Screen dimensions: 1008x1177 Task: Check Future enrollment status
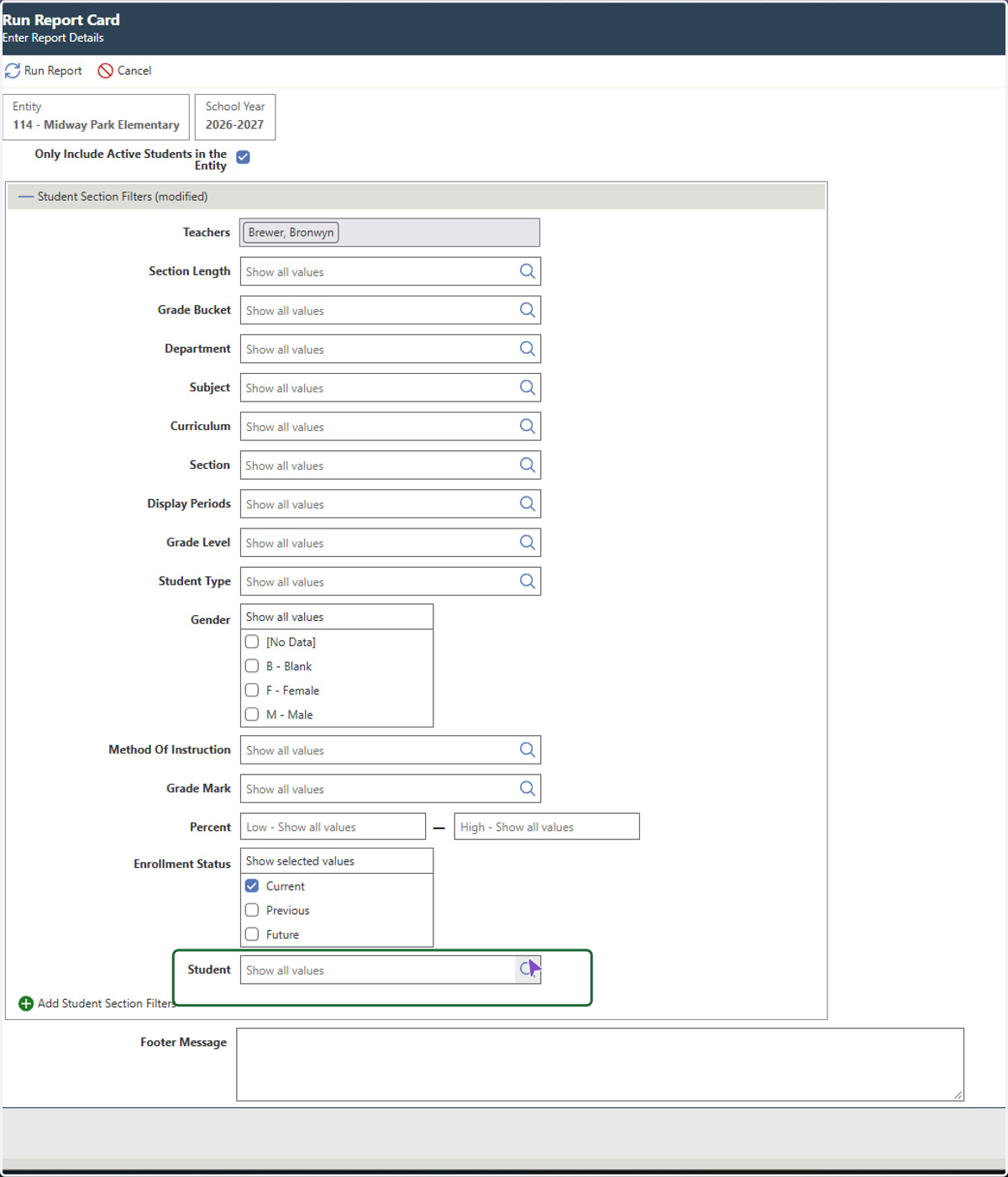(x=252, y=935)
